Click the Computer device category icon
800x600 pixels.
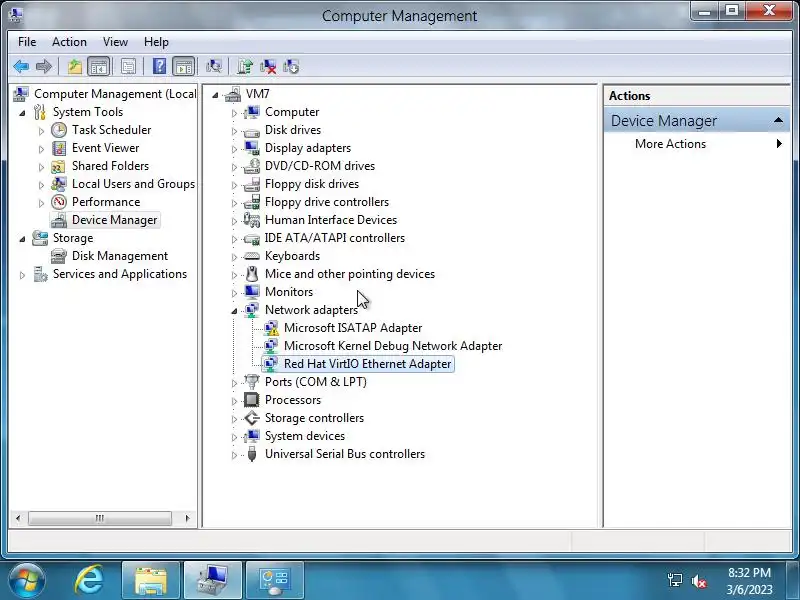(x=252, y=112)
